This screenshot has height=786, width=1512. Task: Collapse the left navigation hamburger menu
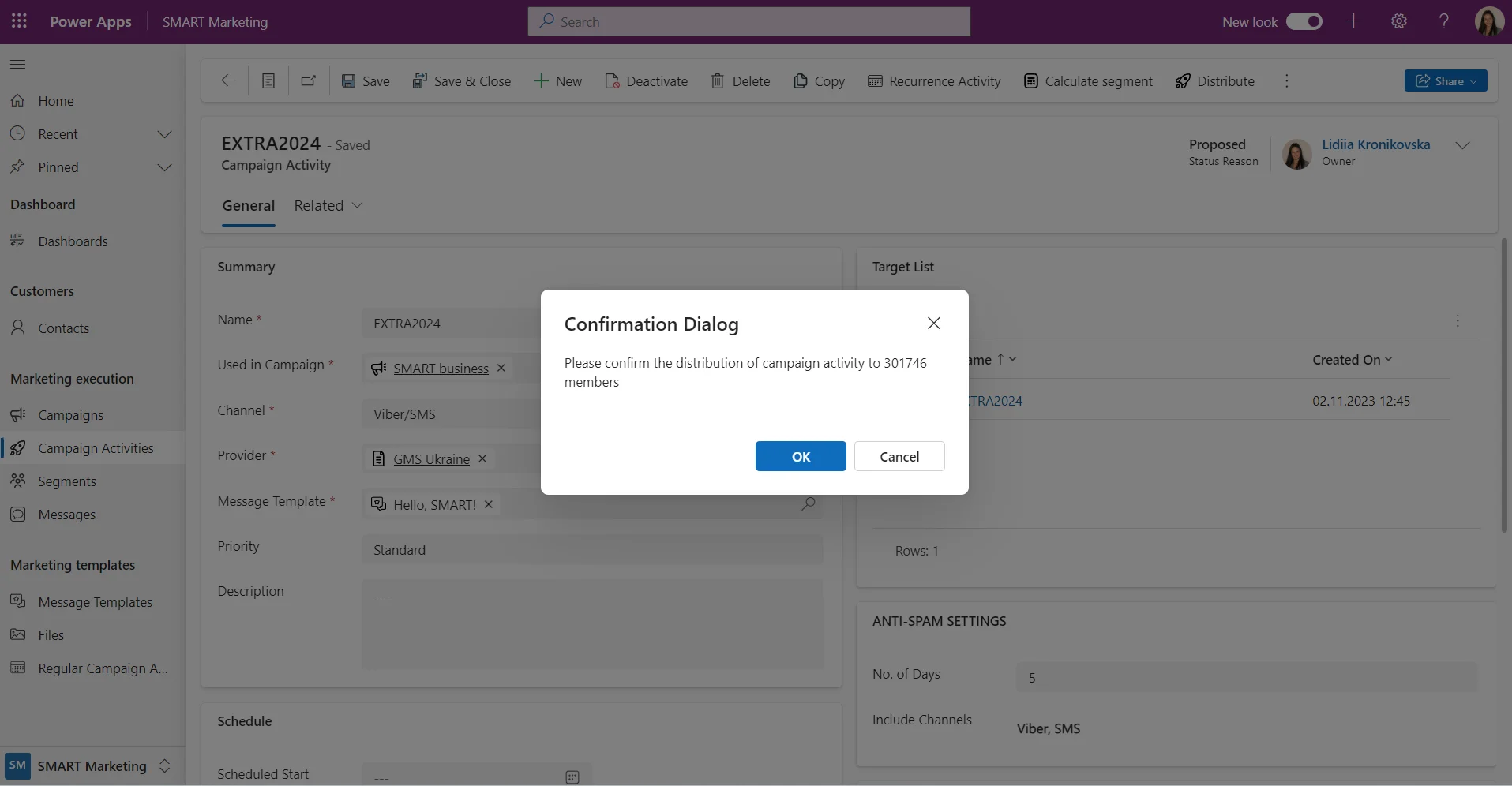point(17,64)
